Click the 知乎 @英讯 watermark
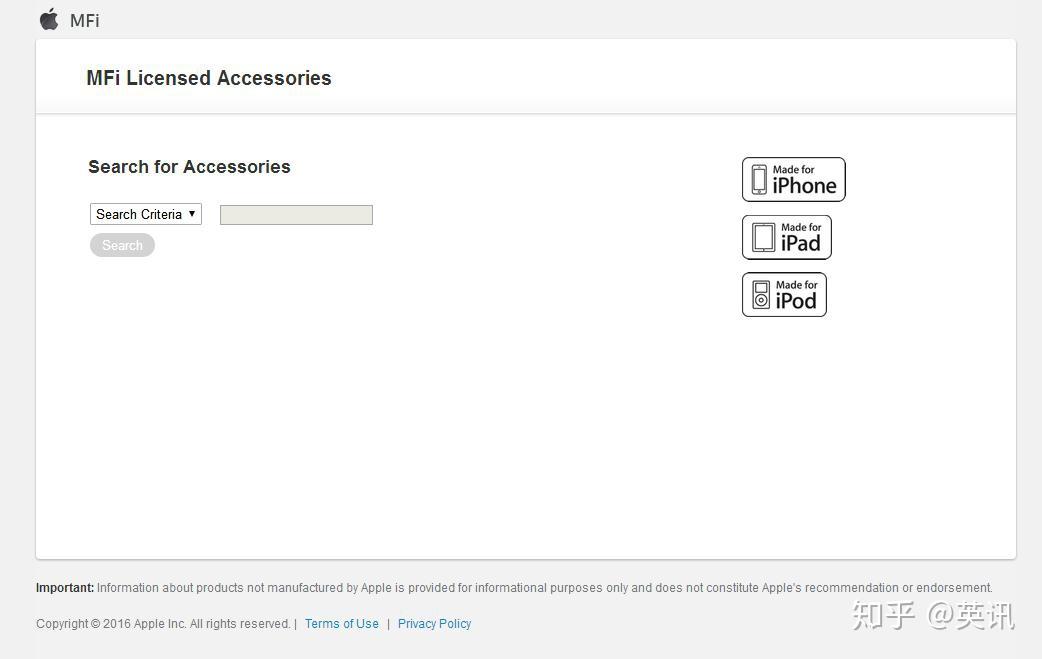This screenshot has height=659, width=1042. (933, 616)
